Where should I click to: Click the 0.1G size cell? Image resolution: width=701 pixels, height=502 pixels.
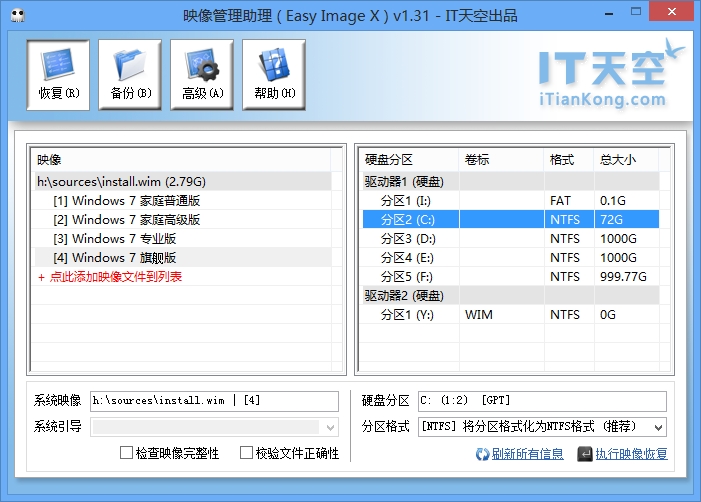(627, 201)
